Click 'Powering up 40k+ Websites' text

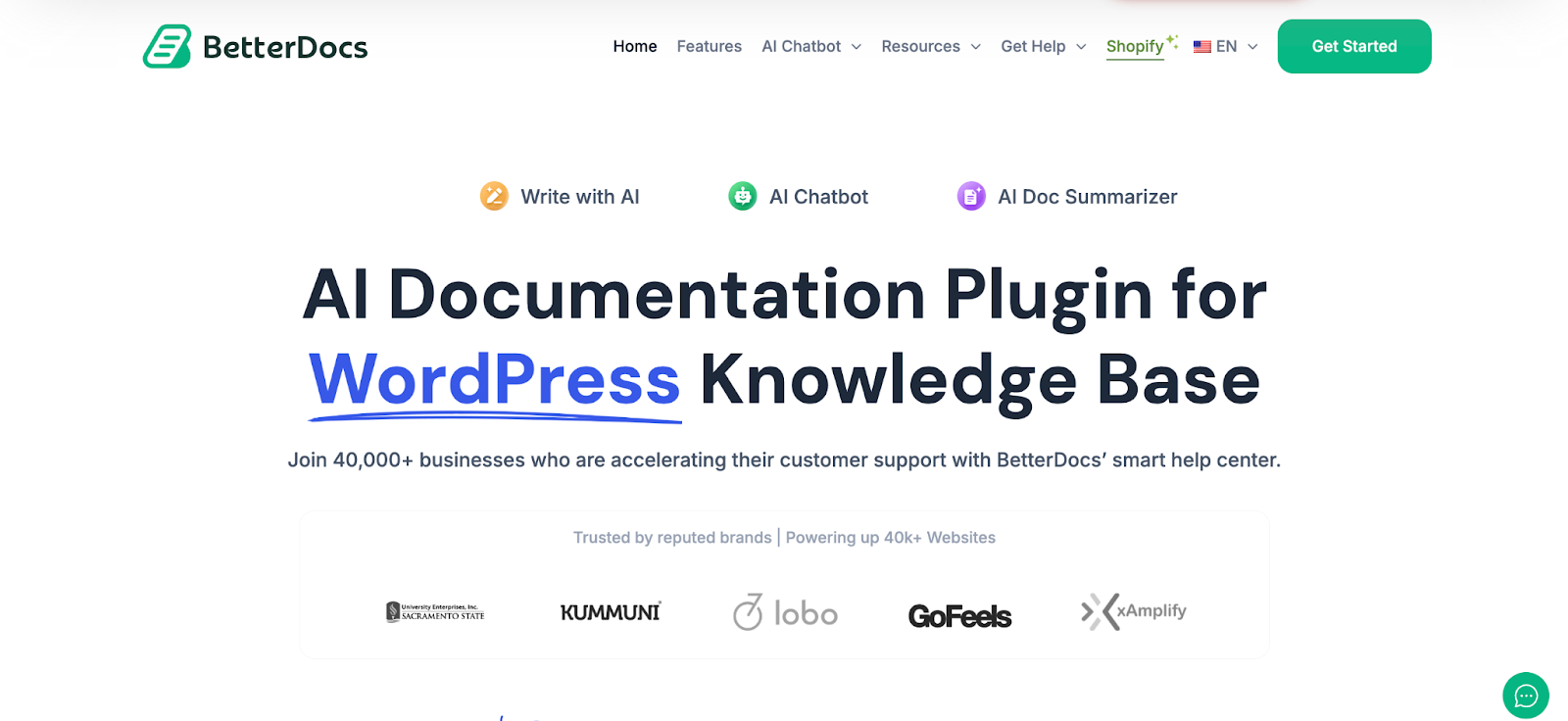click(891, 537)
